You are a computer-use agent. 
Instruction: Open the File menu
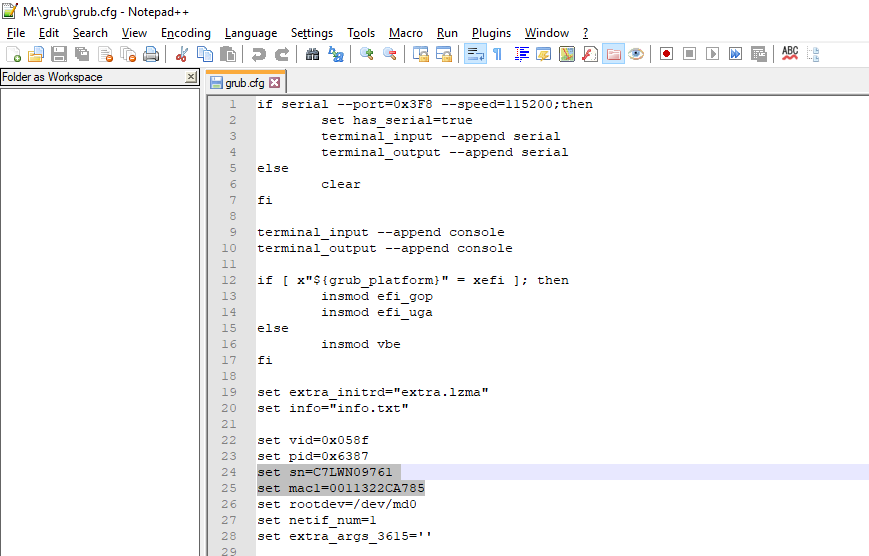tap(16, 33)
